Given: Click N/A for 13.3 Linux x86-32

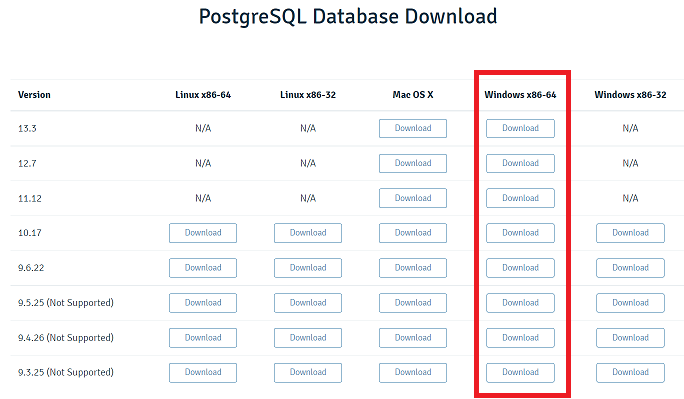Looking at the screenshot, I should pyautogui.click(x=308, y=128).
